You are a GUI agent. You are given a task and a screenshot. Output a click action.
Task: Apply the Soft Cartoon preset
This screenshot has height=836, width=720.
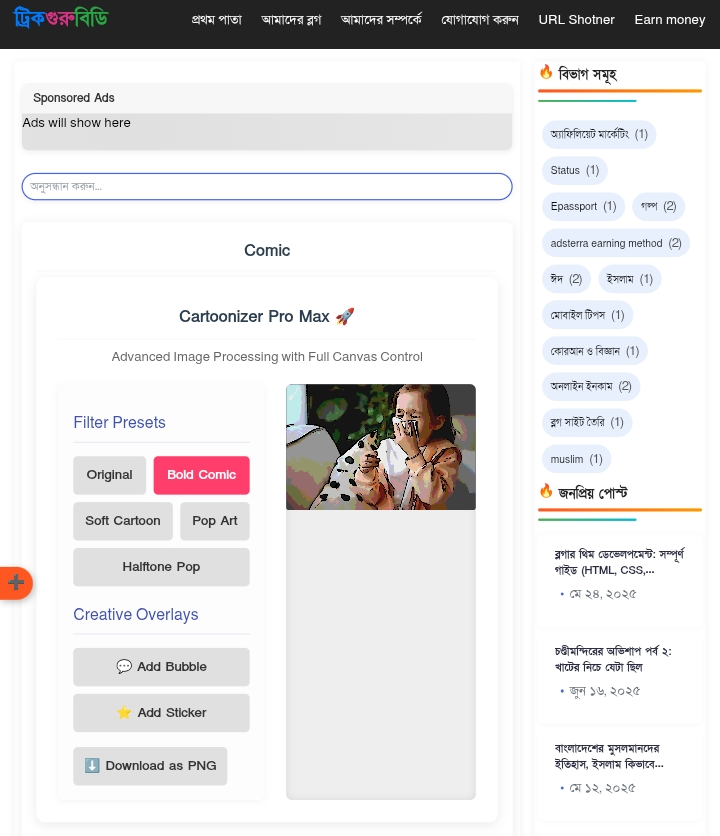[x=123, y=521]
